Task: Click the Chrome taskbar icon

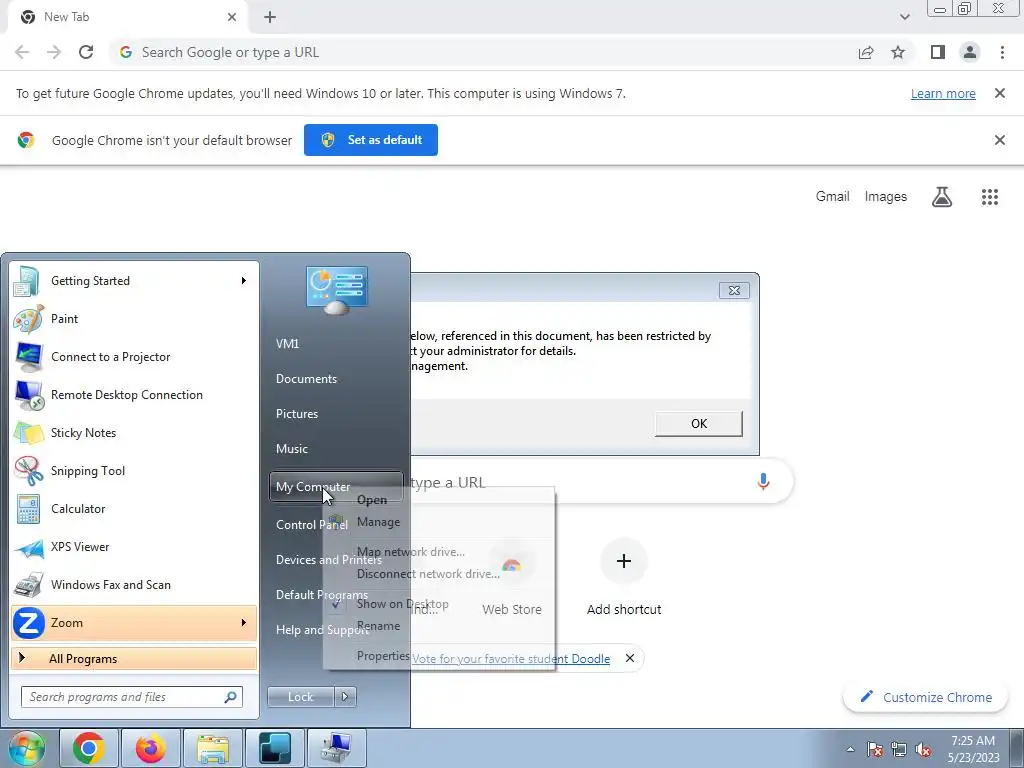Action: [x=88, y=748]
